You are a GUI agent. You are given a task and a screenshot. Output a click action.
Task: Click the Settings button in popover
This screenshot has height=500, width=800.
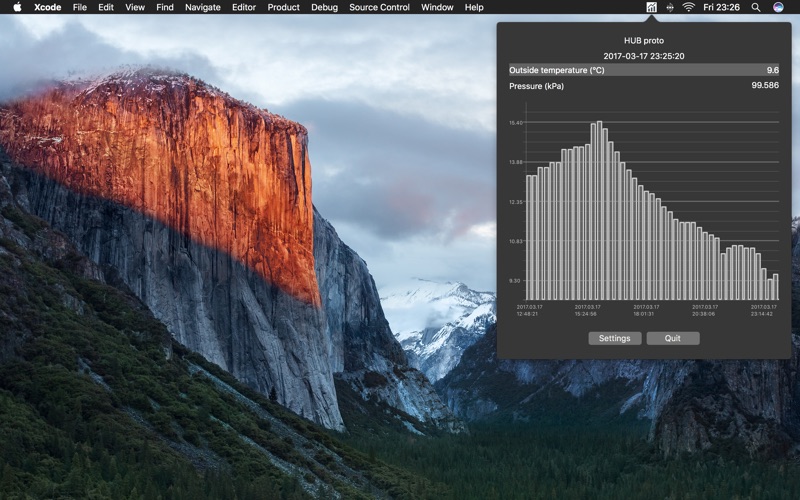pos(614,338)
